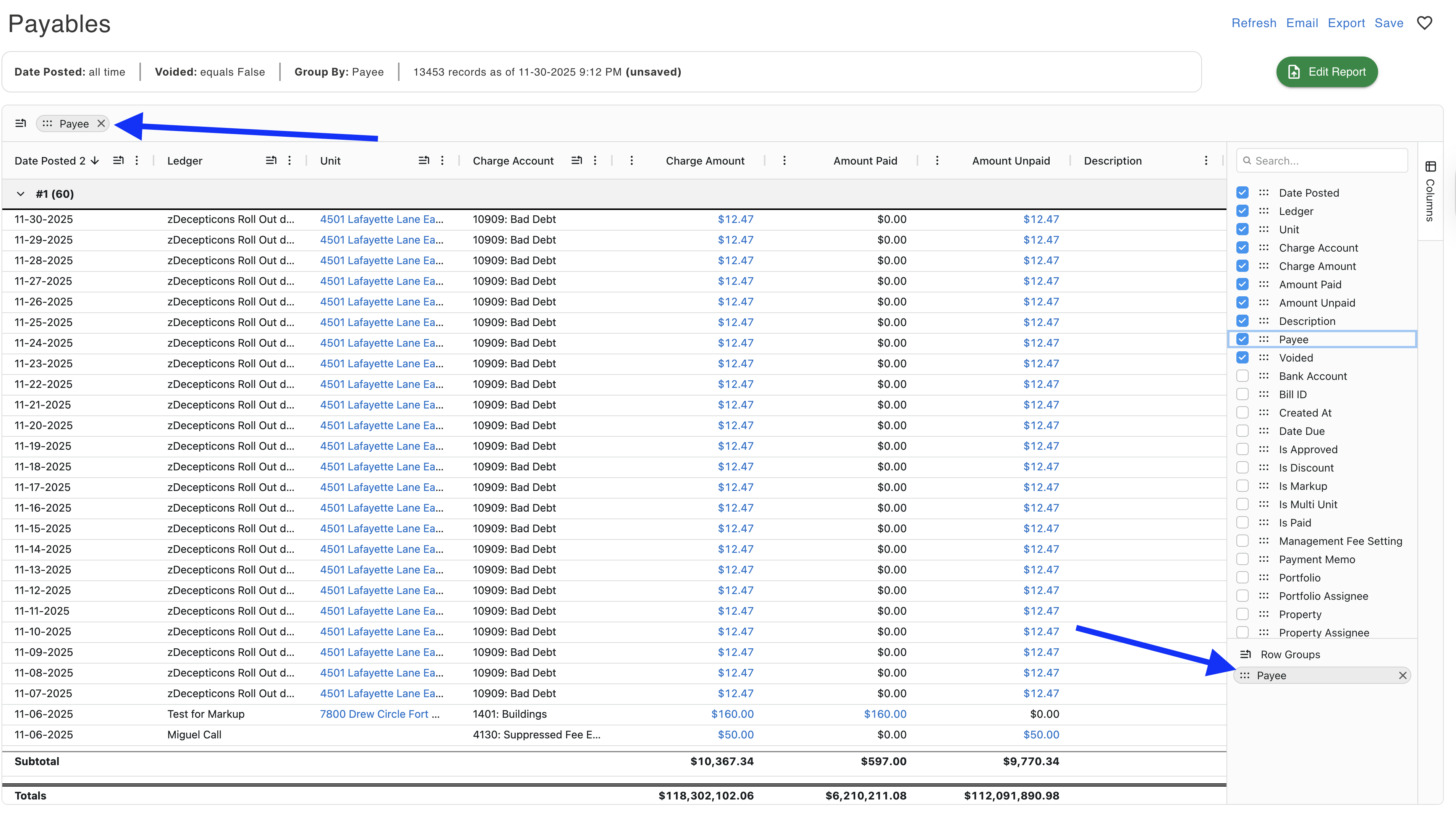Image resolution: width=1456 pixels, height=814 pixels.
Task: Enable the Bank Account column checkbox
Action: point(1242,376)
